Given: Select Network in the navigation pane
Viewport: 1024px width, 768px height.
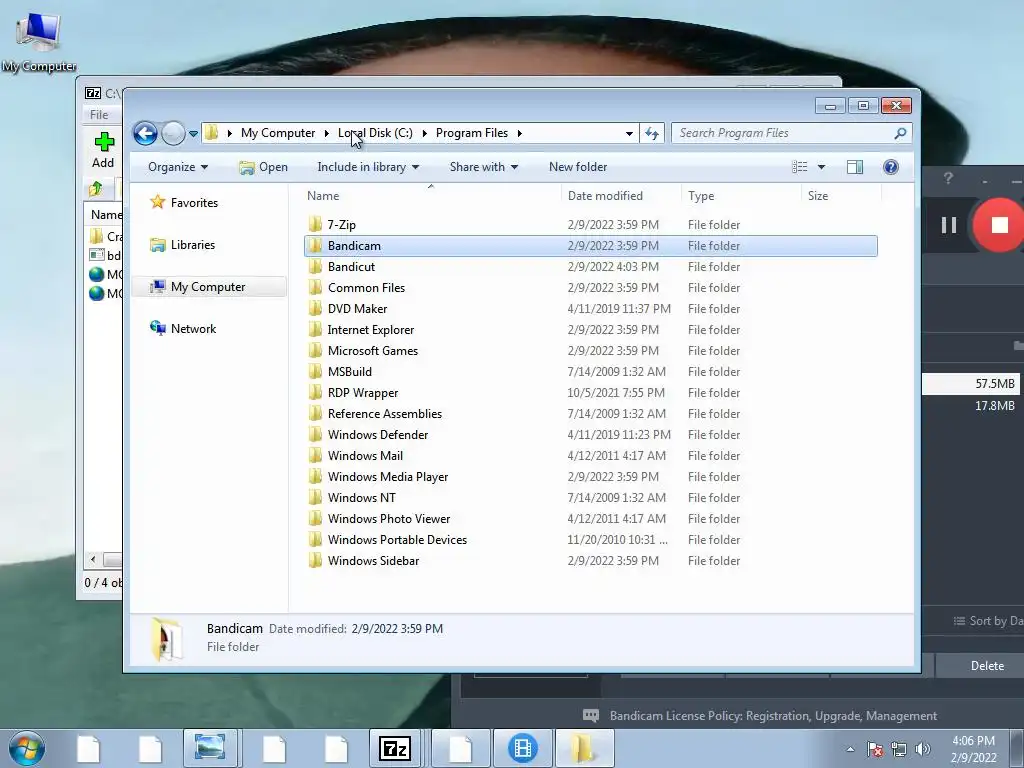Looking at the screenshot, I should 193,328.
